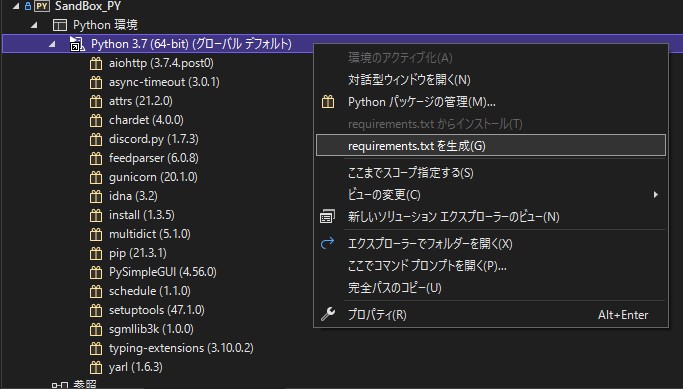The width and height of the screenshot is (683, 389).
Task: Click the window icon beside 新しいソリューション エクスプローラーのビュー
Action: coord(328,216)
